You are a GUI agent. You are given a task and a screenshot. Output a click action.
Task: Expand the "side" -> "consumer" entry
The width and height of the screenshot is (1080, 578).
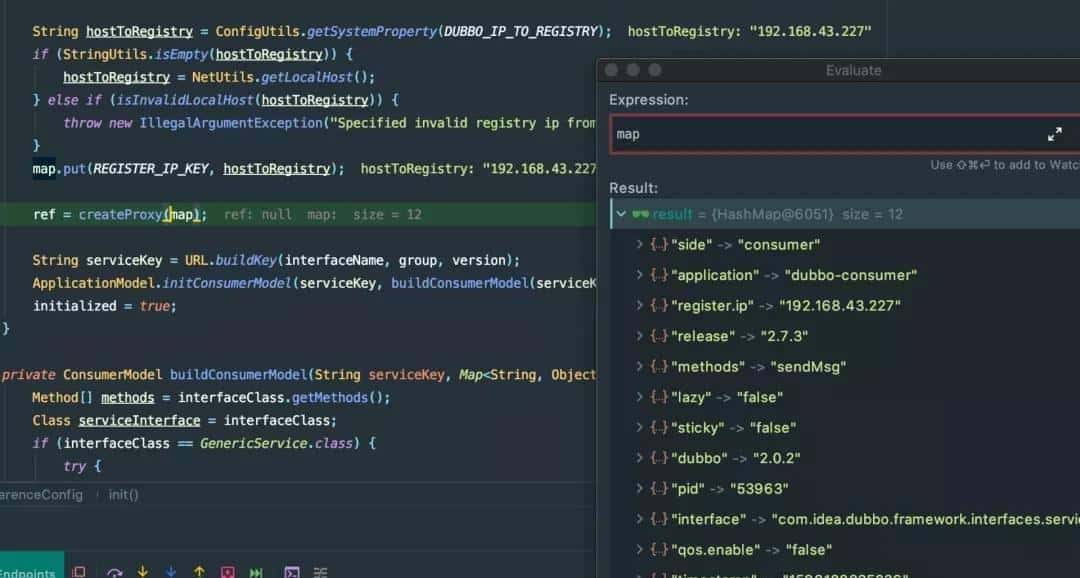pyautogui.click(x=640, y=245)
